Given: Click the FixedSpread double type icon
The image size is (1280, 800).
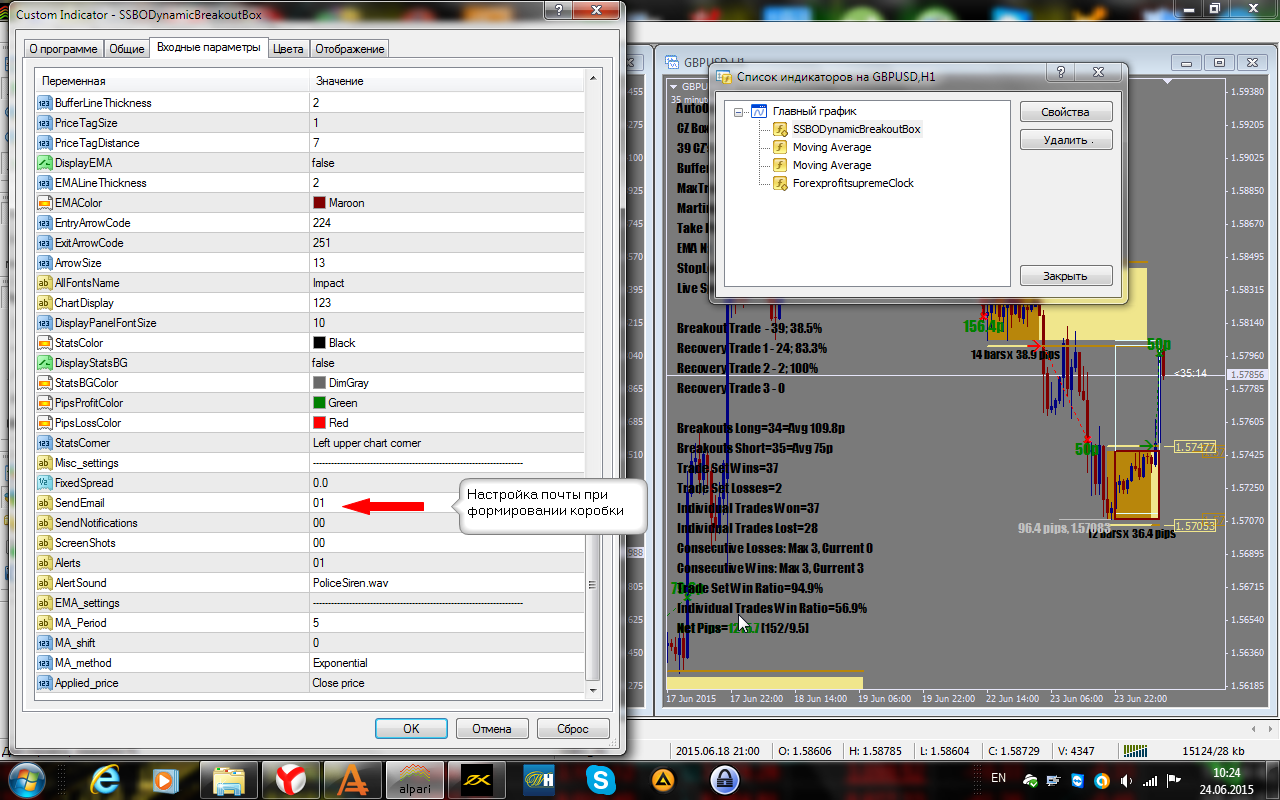Looking at the screenshot, I should [x=44, y=483].
